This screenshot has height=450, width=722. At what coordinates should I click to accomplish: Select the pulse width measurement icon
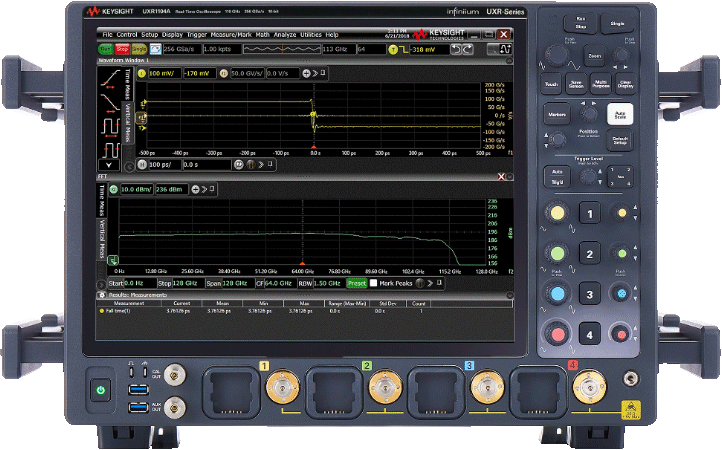pos(111,126)
